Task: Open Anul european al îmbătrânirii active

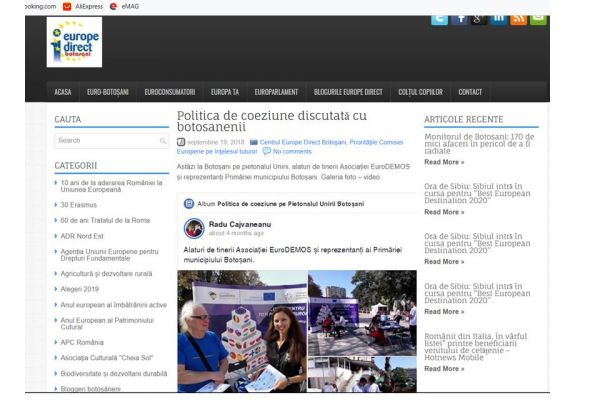Action: tap(114, 305)
